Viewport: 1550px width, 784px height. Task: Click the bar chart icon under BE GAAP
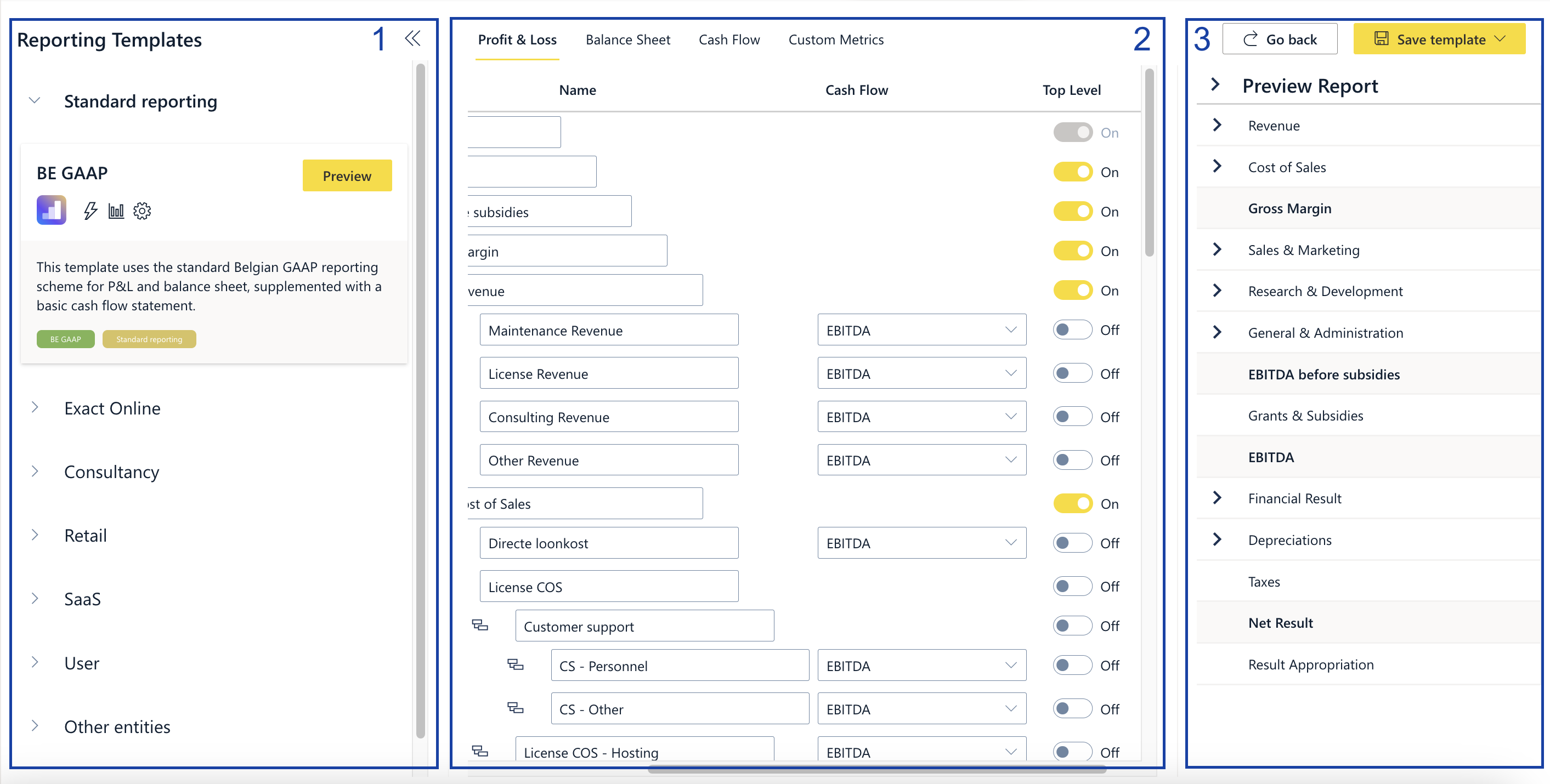pyautogui.click(x=116, y=211)
